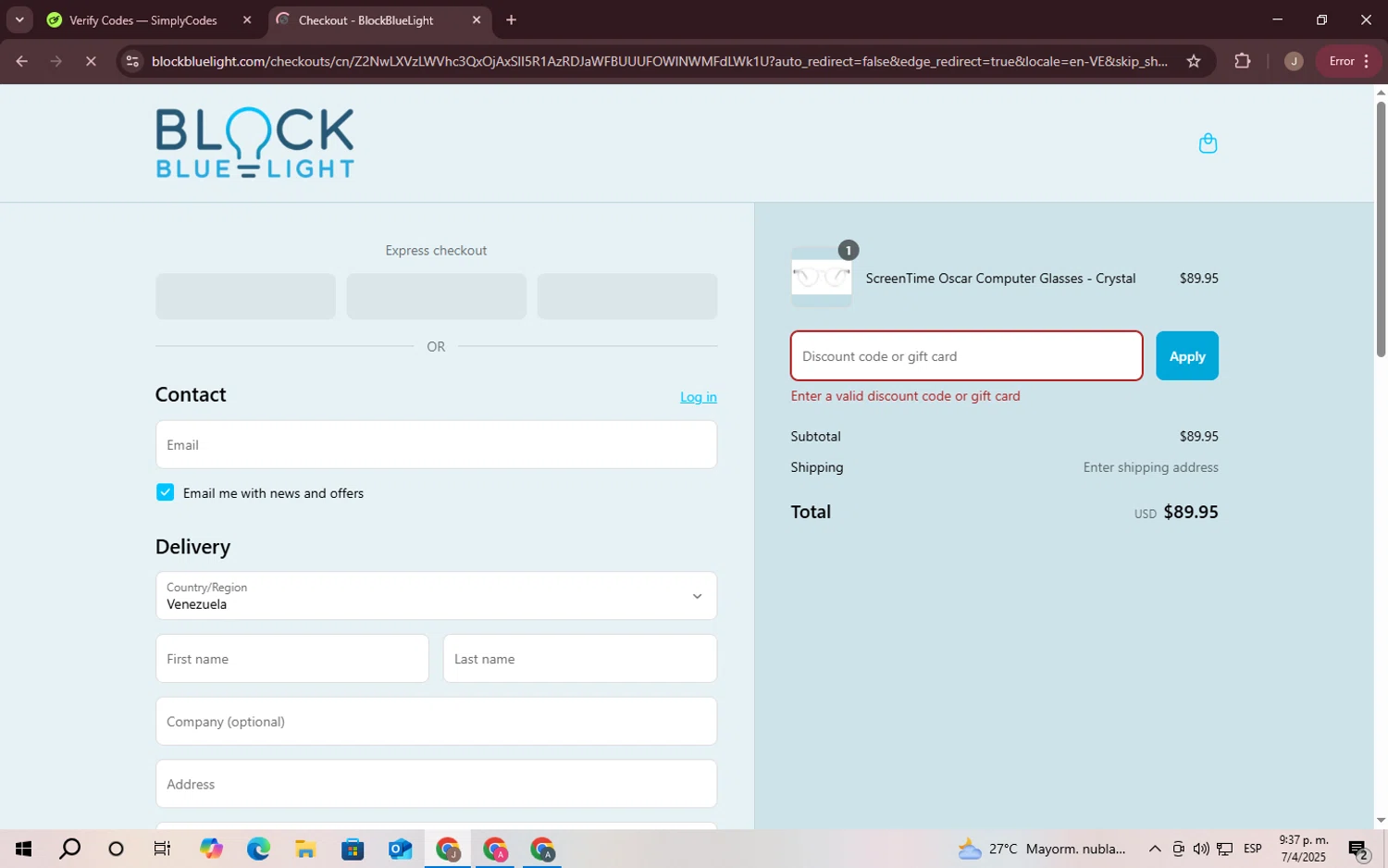Focus the Discount code or gift card field
The height and width of the screenshot is (868, 1388).
(966, 356)
